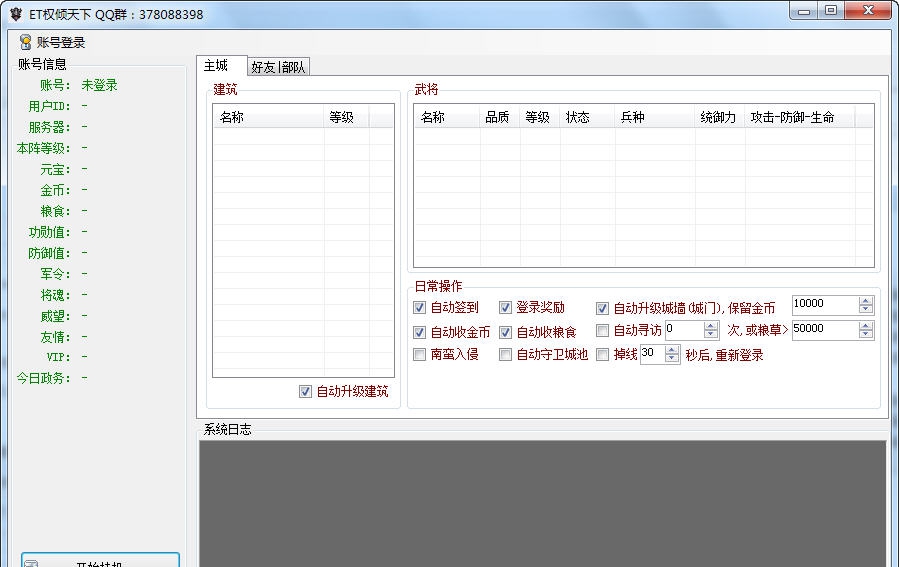Click 名称 column header in 建筑 list
Image resolution: width=899 pixels, height=567 pixels.
[268, 117]
